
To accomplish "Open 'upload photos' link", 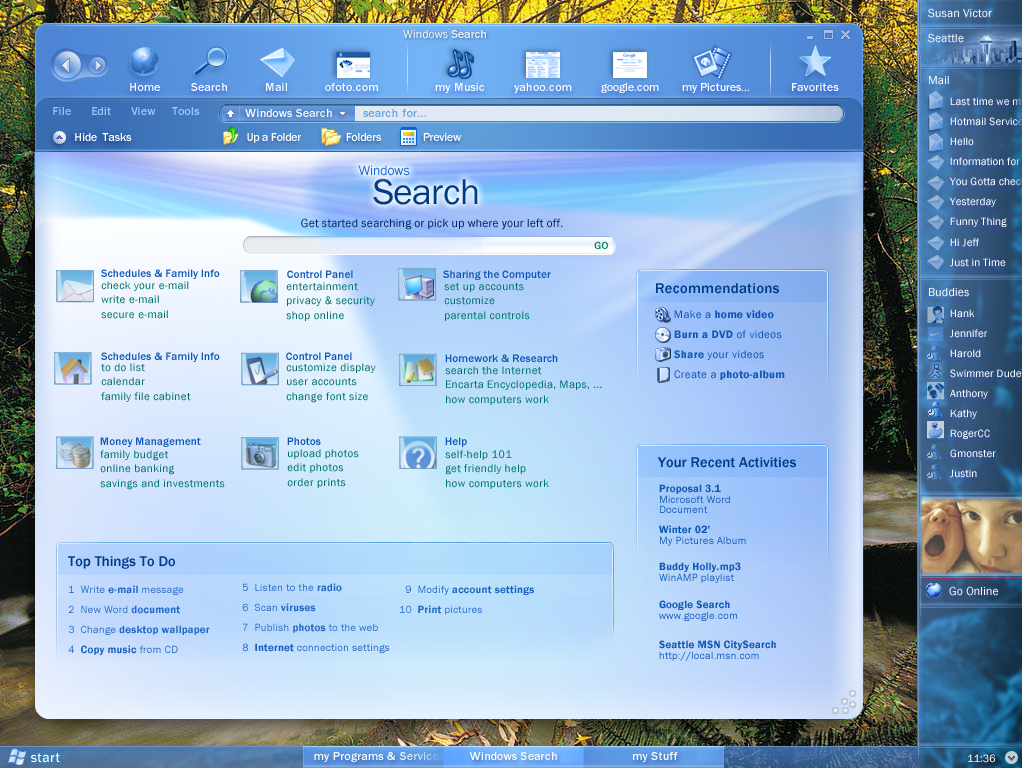I will point(323,454).
